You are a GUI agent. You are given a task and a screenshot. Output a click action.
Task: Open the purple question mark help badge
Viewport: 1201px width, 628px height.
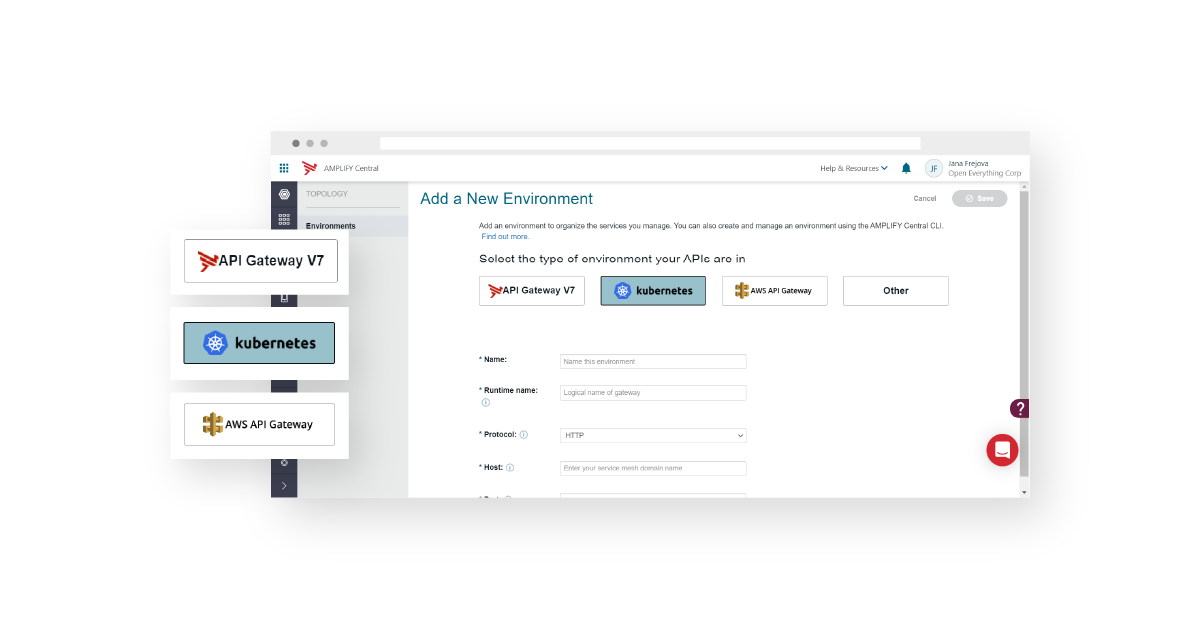click(1020, 408)
